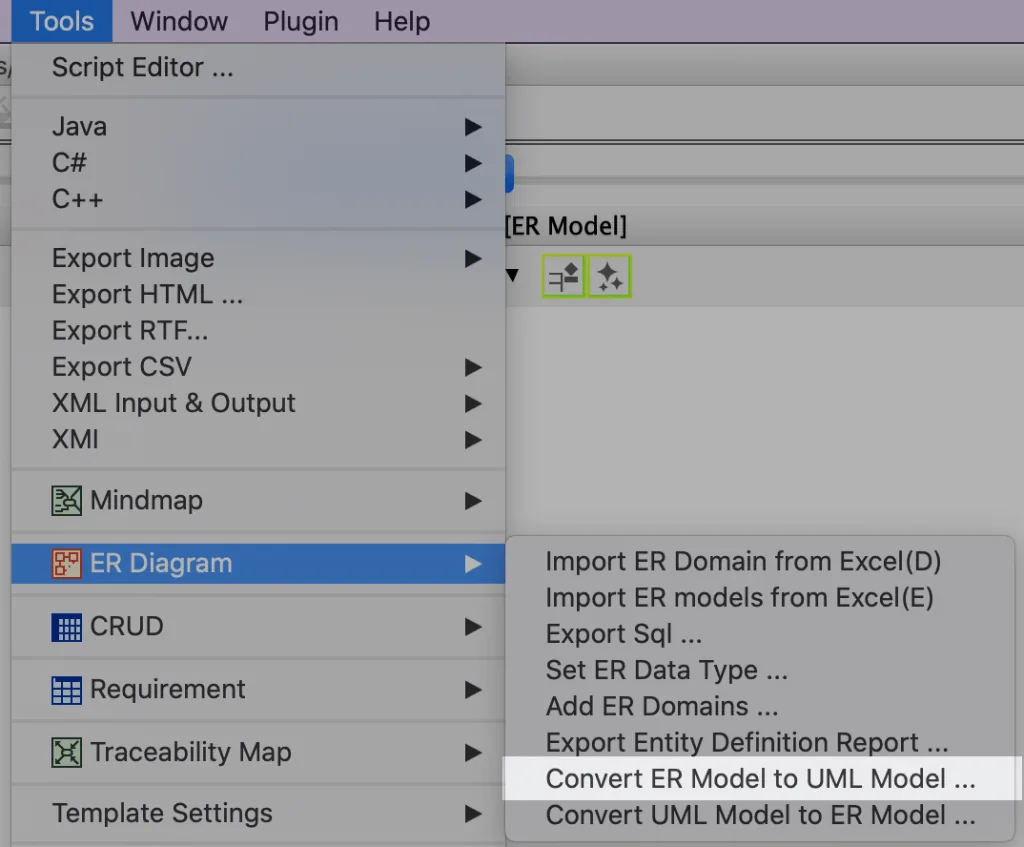Image resolution: width=1024 pixels, height=847 pixels.
Task: Select Add ER Domains option
Action: coord(760,707)
